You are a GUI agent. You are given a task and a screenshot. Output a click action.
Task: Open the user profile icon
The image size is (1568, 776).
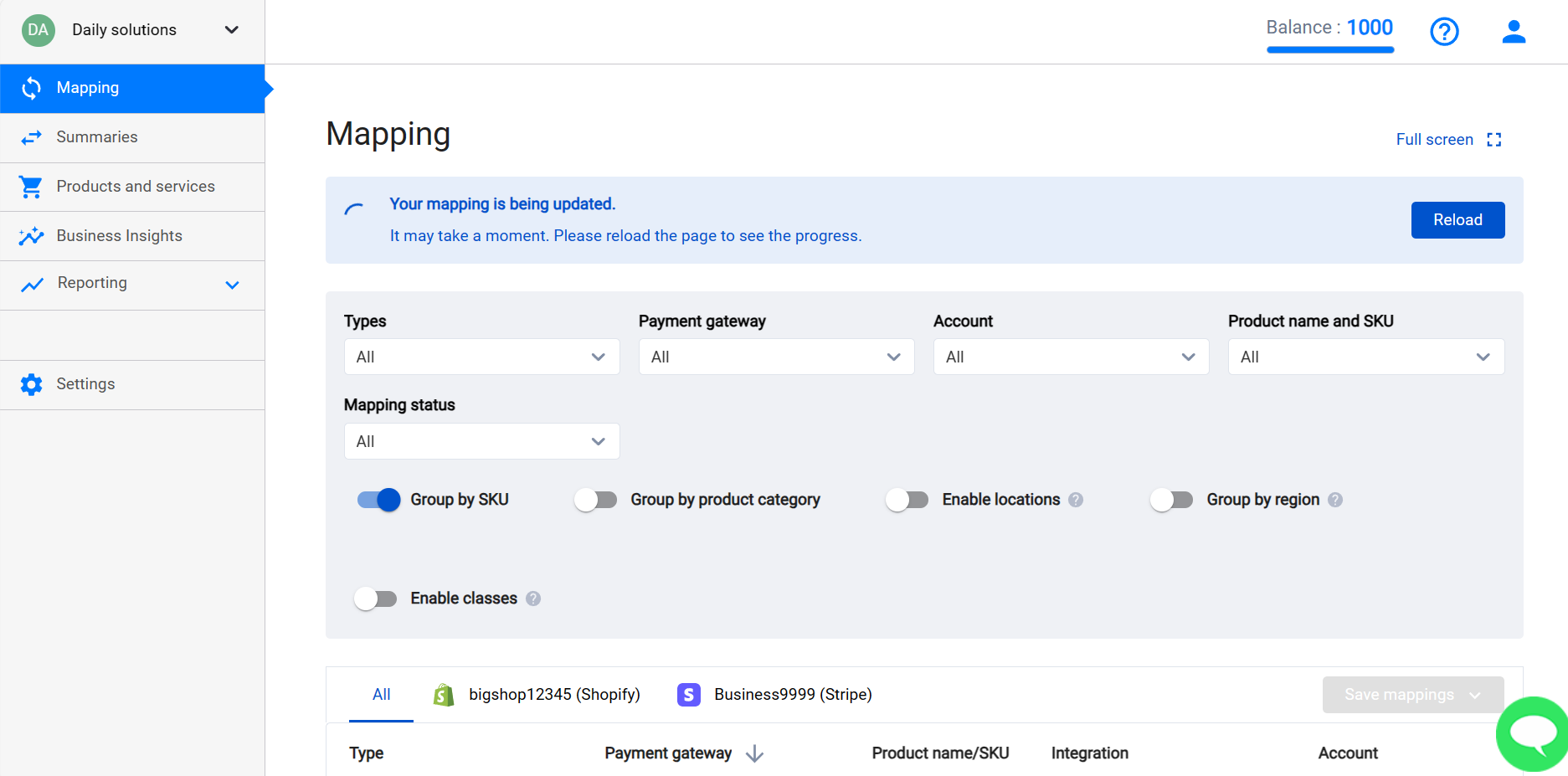tap(1514, 31)
